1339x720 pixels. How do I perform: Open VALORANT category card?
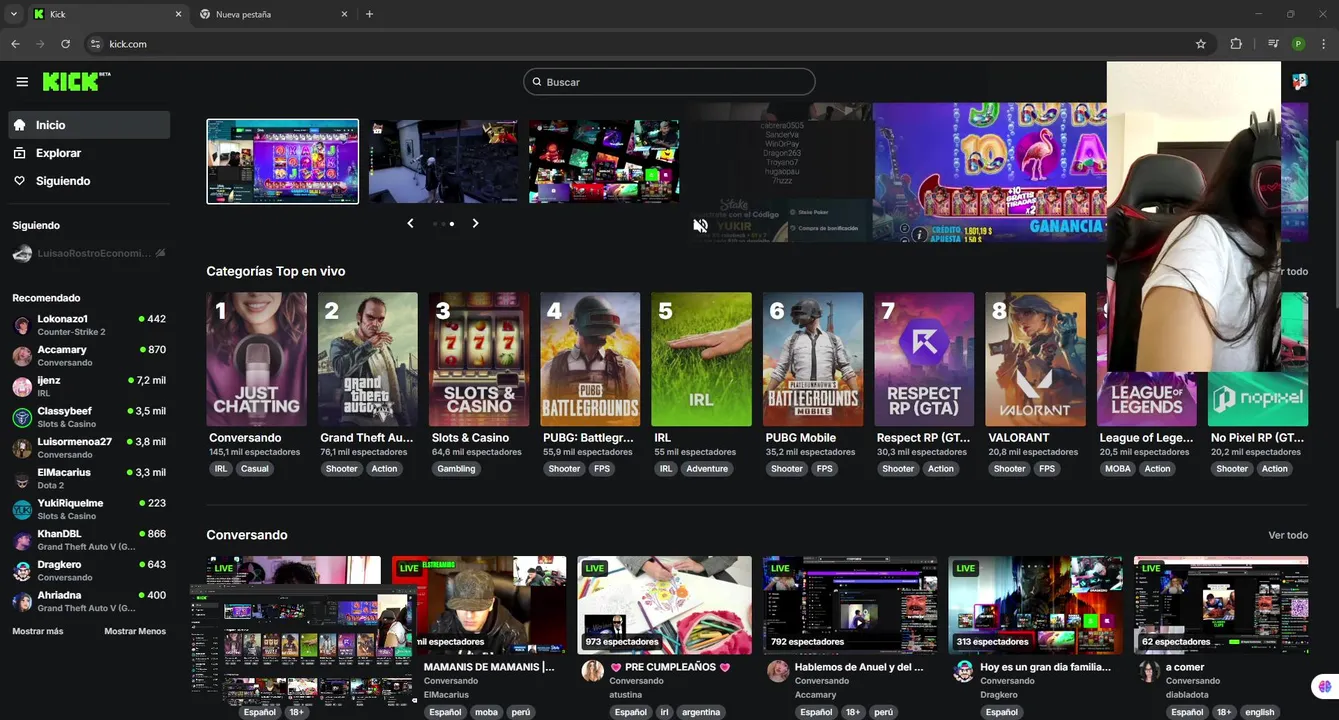pos(1035,359)
